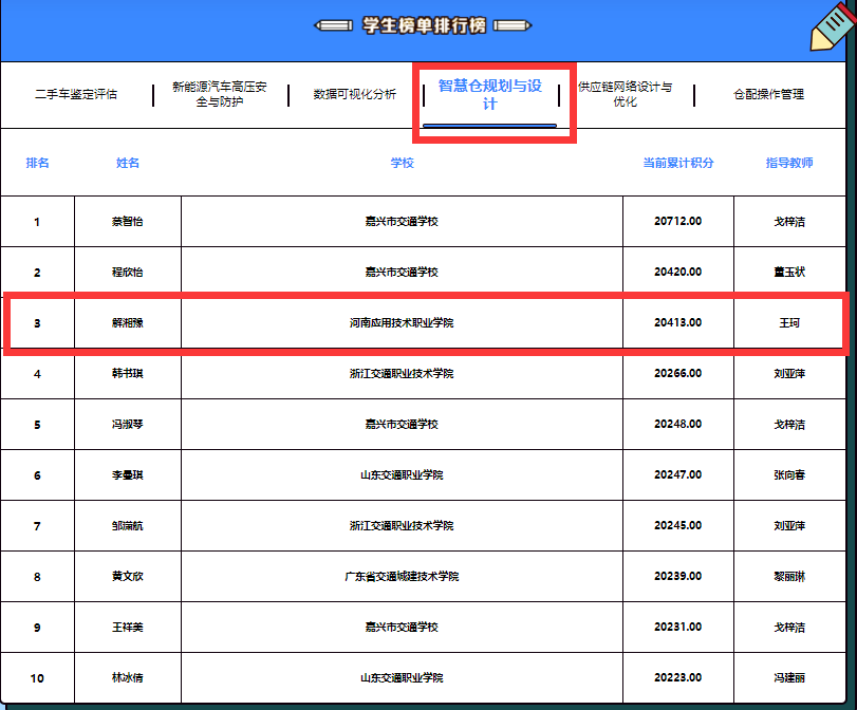Switch to the 仓配操作管理 tab

pos(768,95)
